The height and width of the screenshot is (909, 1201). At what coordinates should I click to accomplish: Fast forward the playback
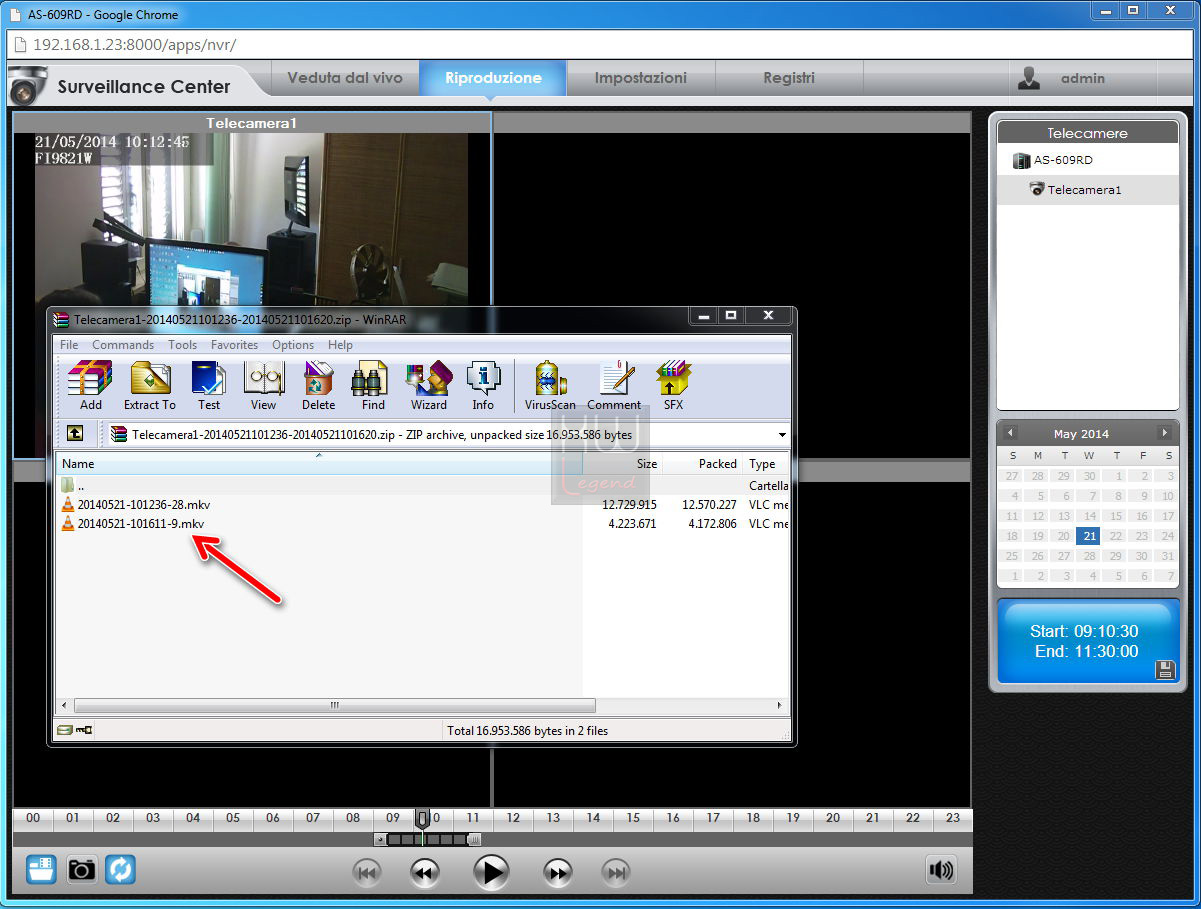click(557, 873)
